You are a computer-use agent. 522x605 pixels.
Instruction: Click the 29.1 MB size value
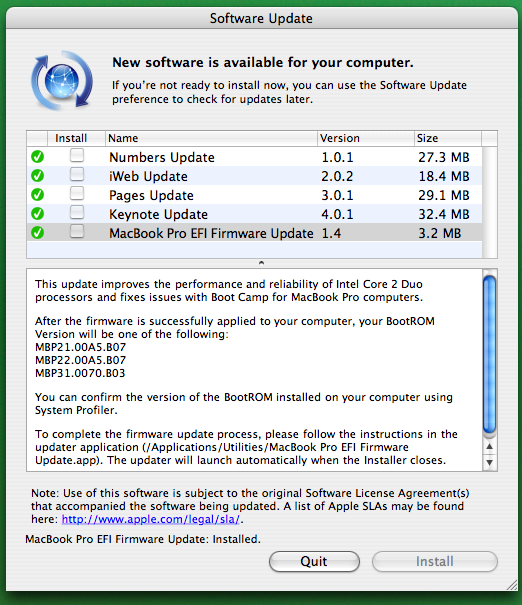click(x=444, y=195)
